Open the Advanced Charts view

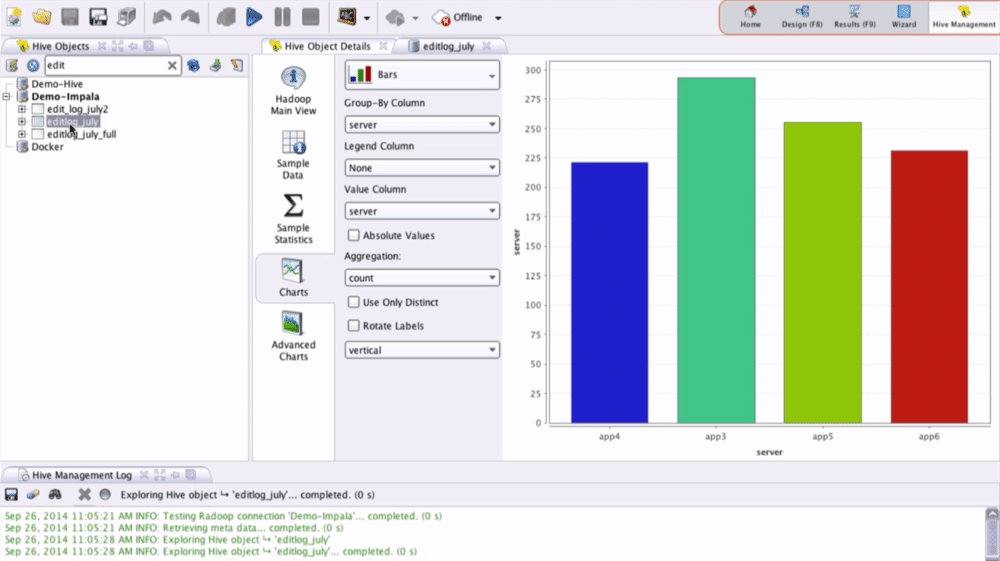(293, 336)
